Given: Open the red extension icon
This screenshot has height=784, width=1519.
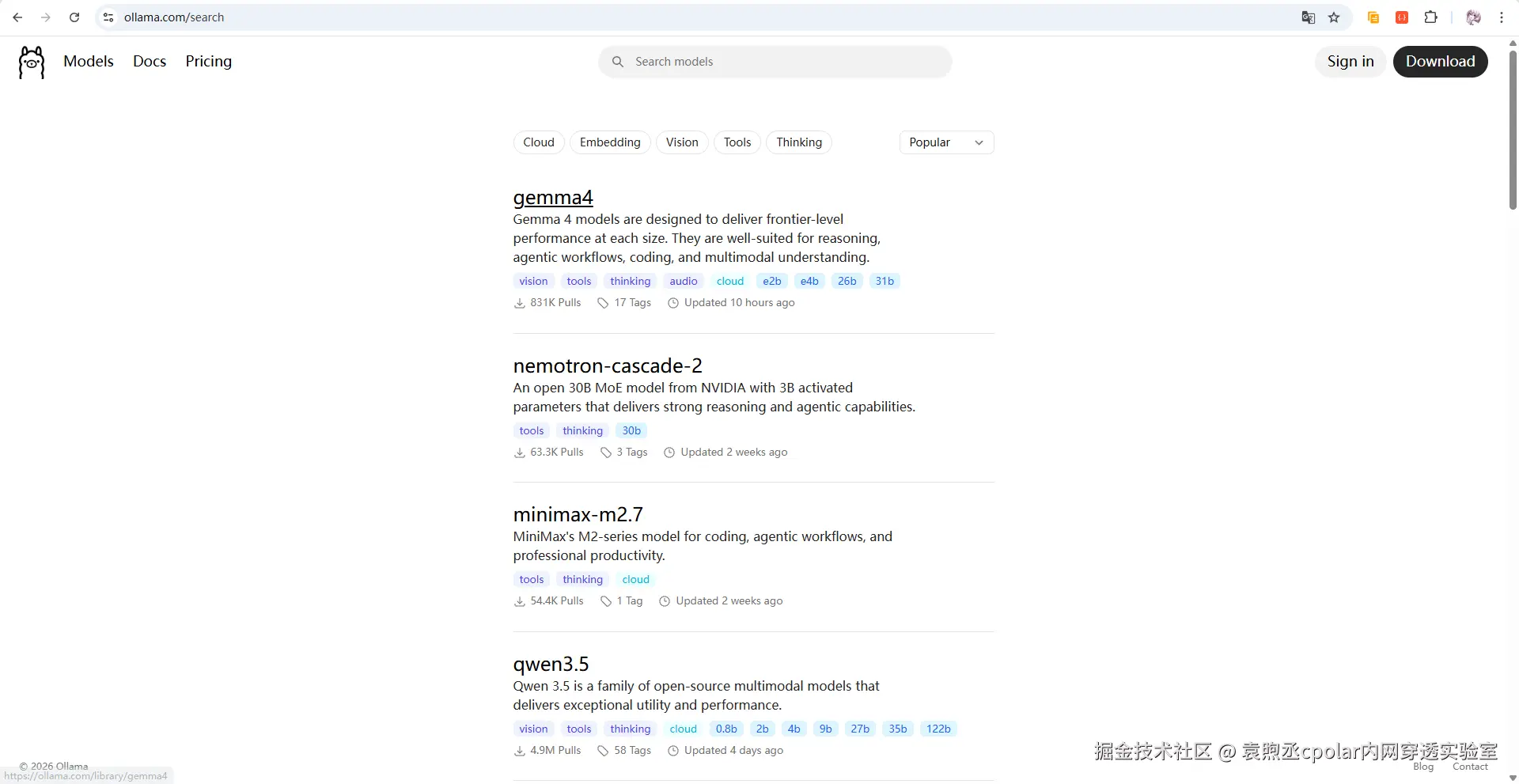Looking at the screenshot, I should point(1402,17).
